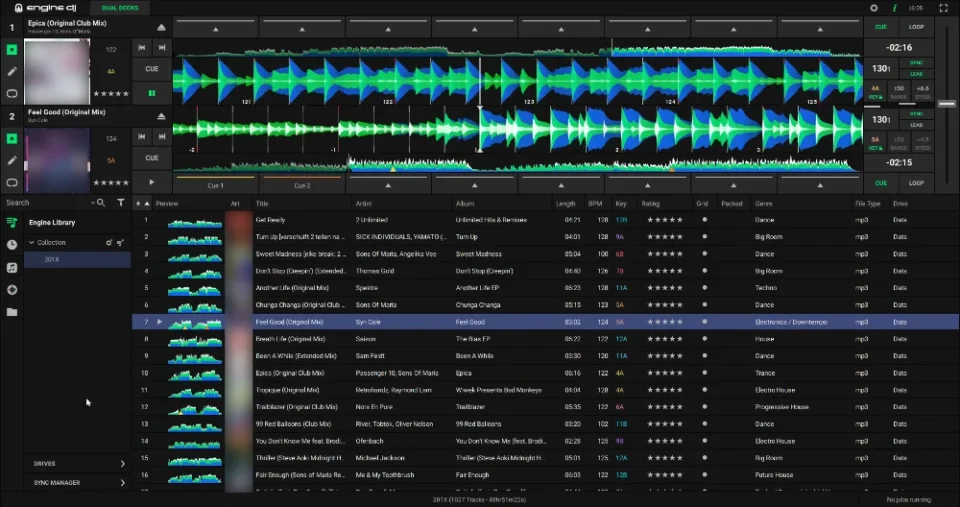Eject the track from deck 1
960x507 pixels.
[161, 27]
